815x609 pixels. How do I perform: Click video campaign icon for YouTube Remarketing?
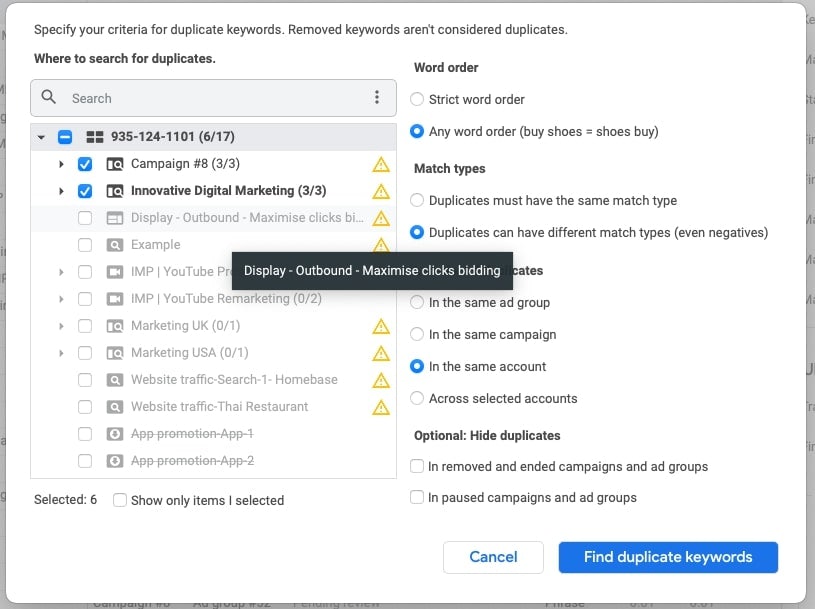tap(115, 299)
